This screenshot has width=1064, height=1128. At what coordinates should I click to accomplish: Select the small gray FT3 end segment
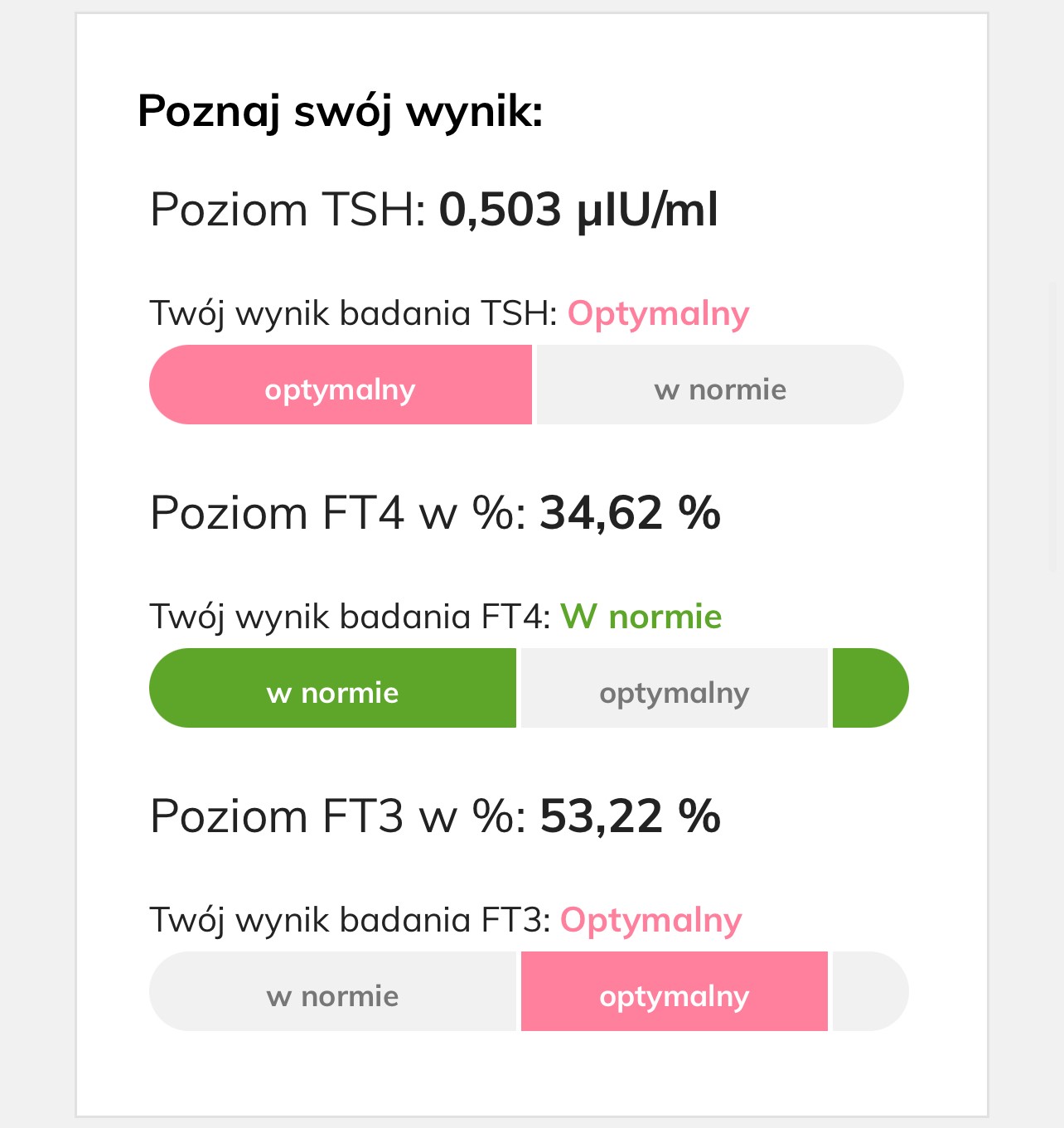point(870,991)
